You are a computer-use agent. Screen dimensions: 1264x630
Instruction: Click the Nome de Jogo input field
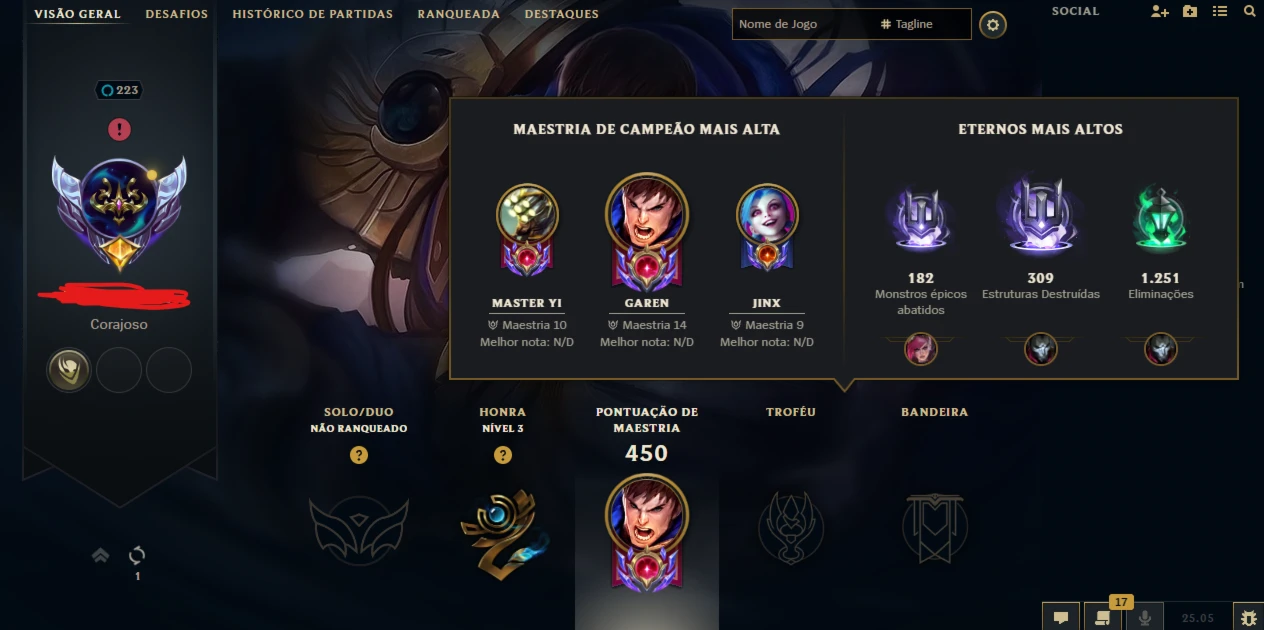coord(804,24)
